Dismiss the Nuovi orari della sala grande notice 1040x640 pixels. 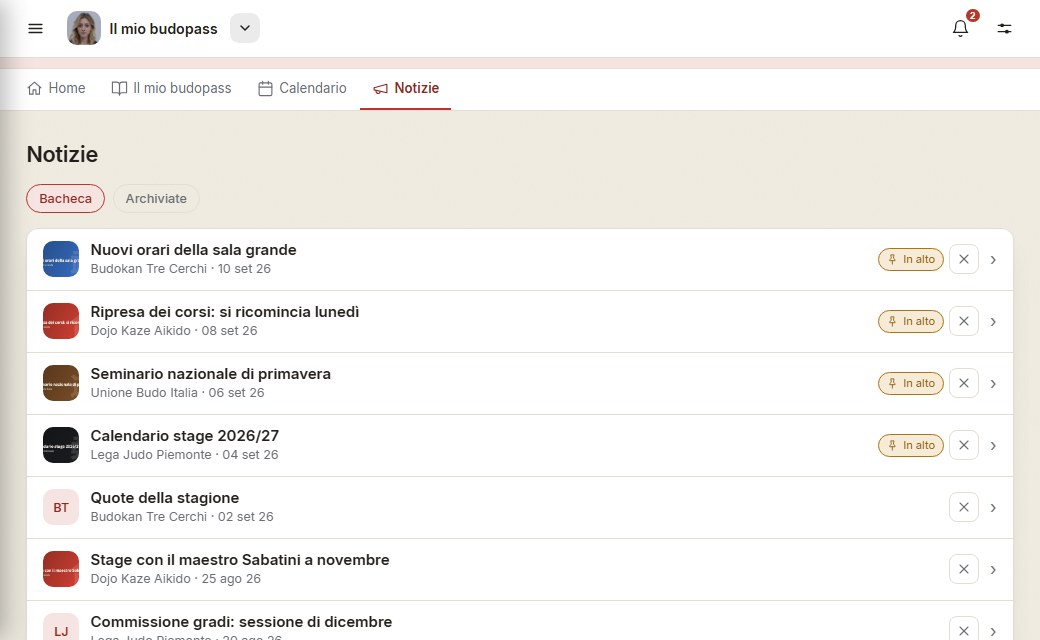[964, 259]
